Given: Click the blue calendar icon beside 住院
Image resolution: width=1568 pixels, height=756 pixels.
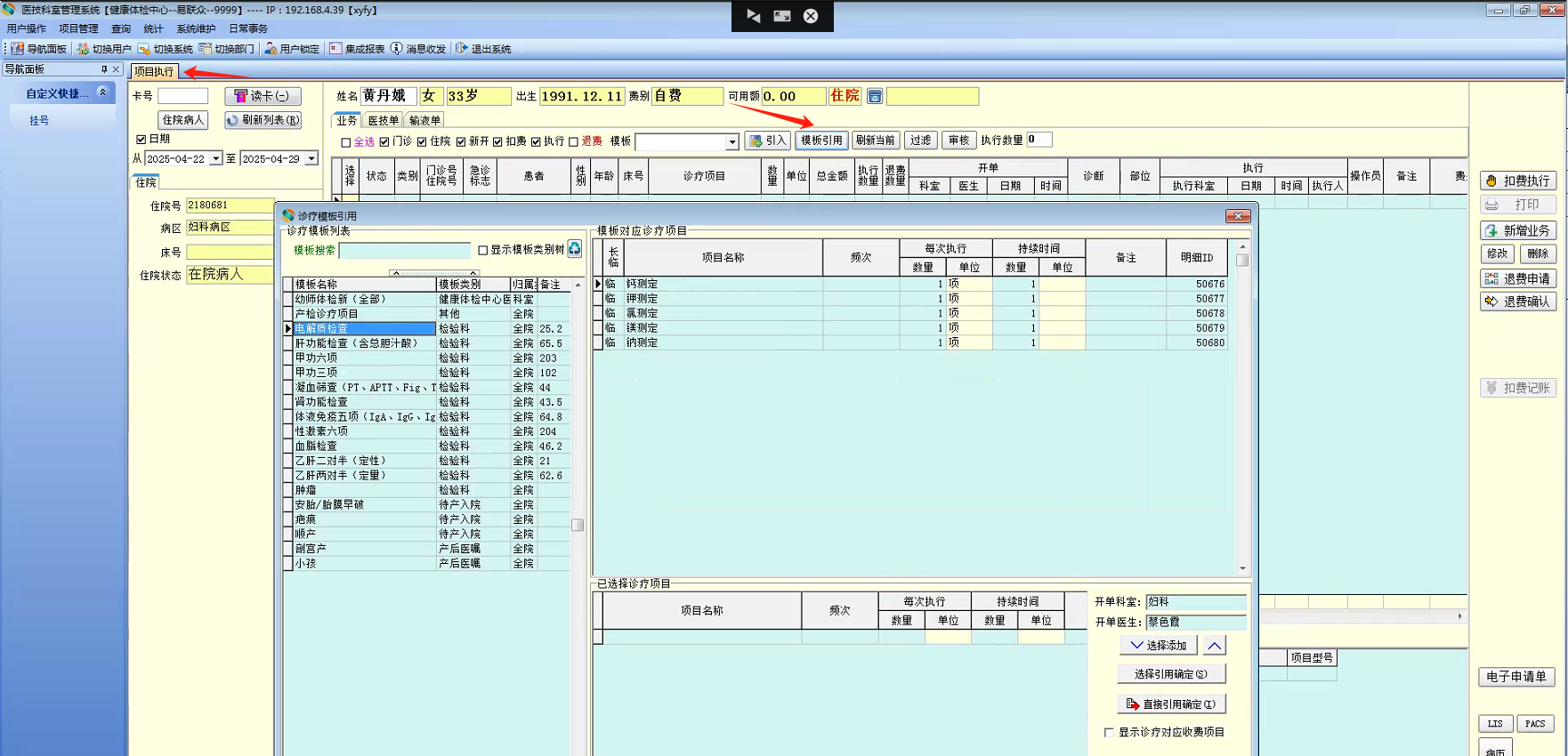Looking at the screenshot, I should coord(875,96).
